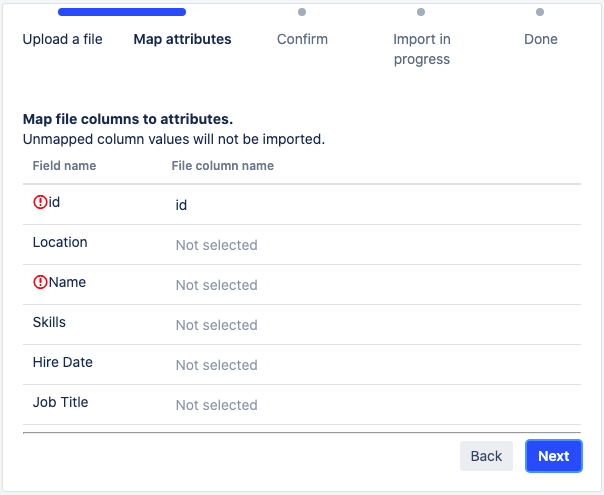Screen dimensions: 604x495
Task: Go to the Upload a file step
Action: click(x=62, y=40)
